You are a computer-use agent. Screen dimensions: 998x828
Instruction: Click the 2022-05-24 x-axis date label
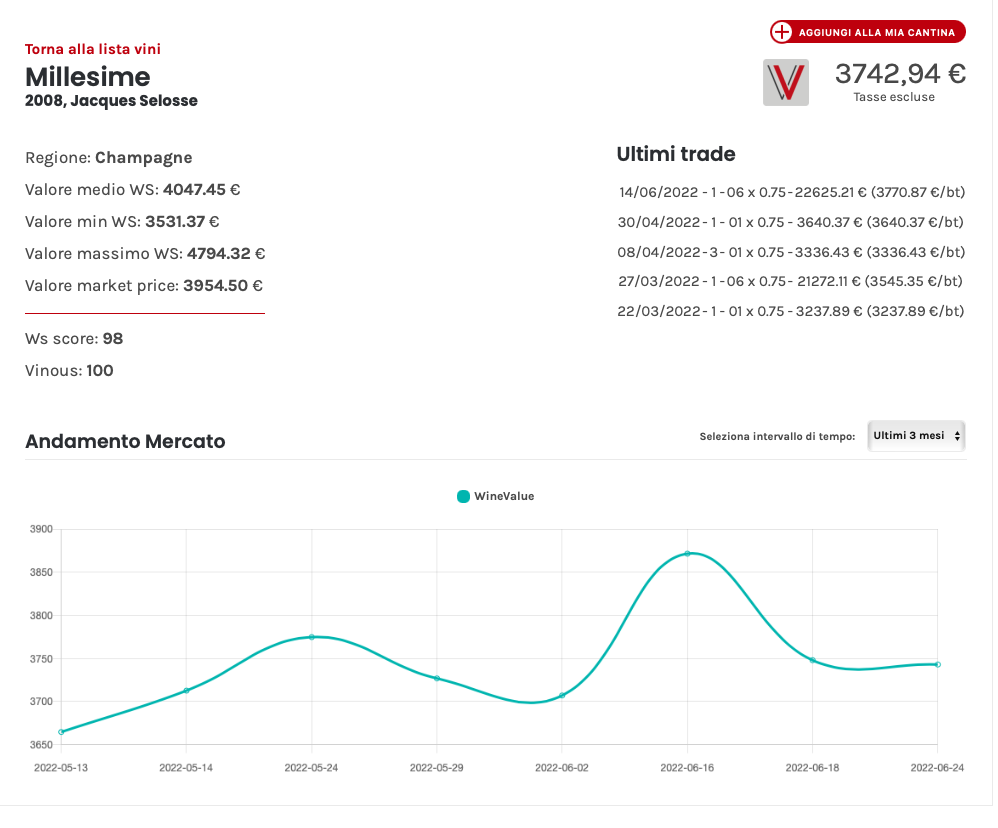(311, 768)
